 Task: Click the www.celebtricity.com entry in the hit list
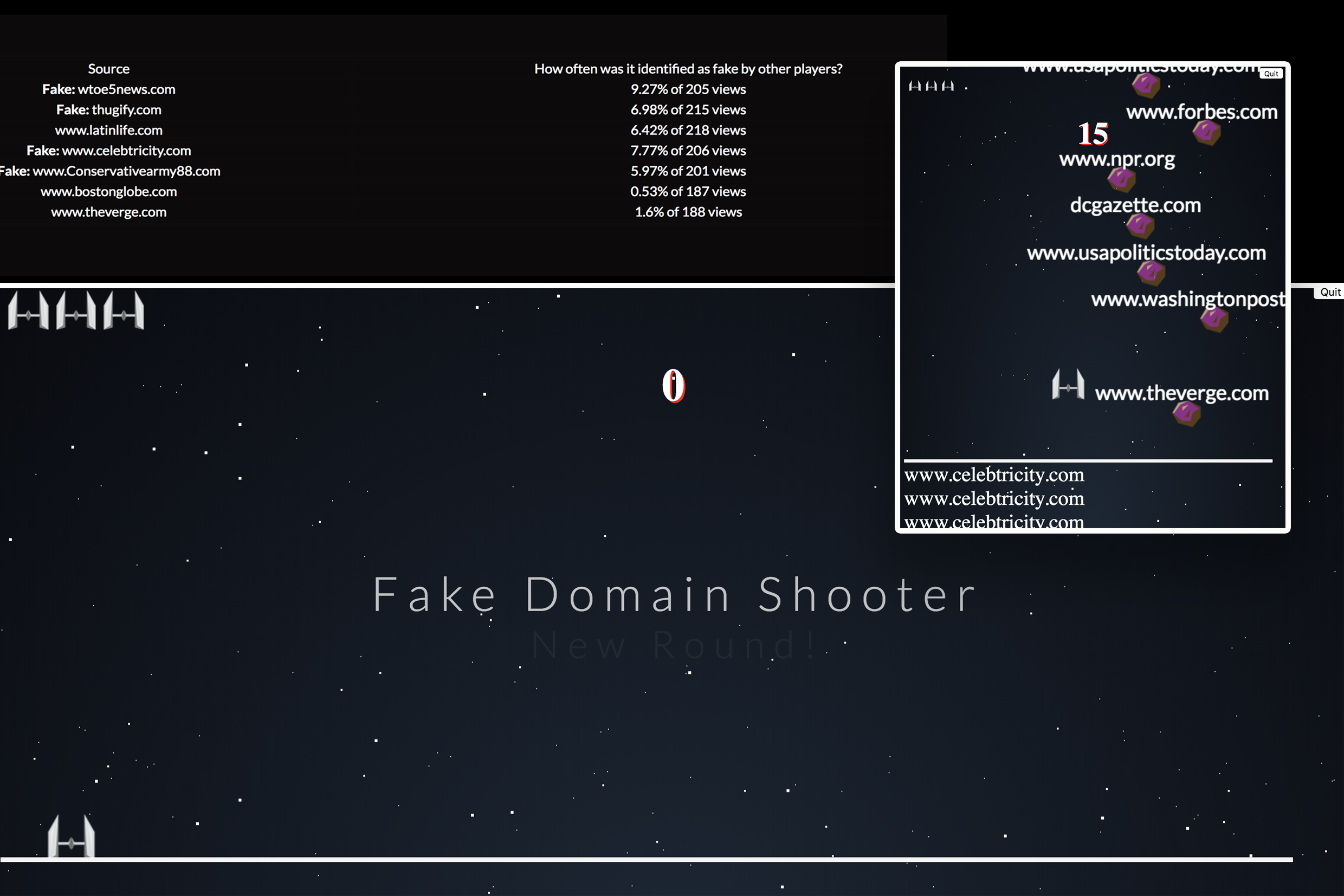[993, 475]
